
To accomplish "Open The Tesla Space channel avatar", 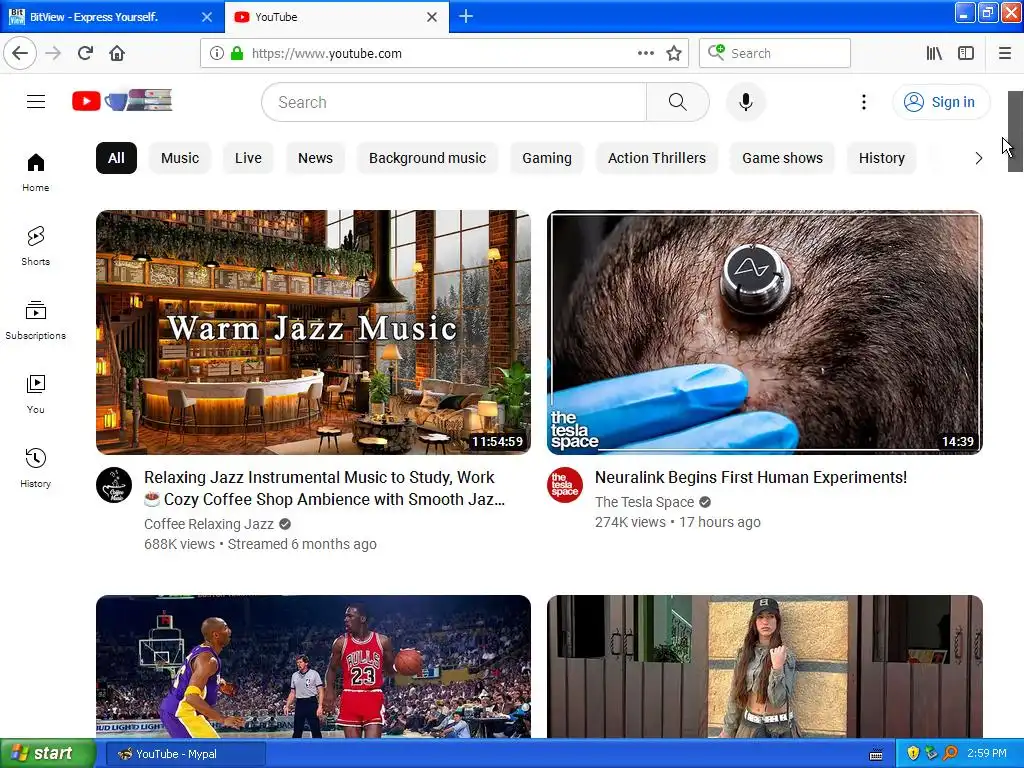I will click(x=565, y=485).
